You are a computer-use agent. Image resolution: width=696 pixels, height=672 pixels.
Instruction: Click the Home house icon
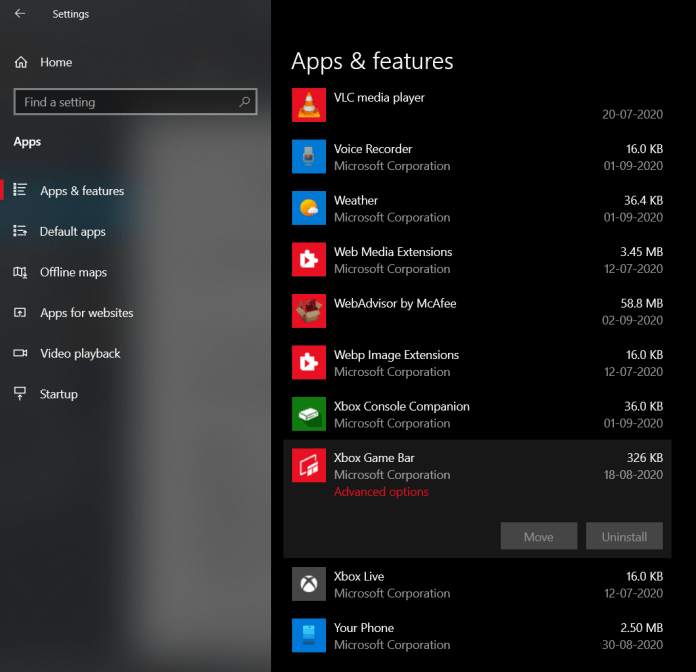tap(21, 62)
